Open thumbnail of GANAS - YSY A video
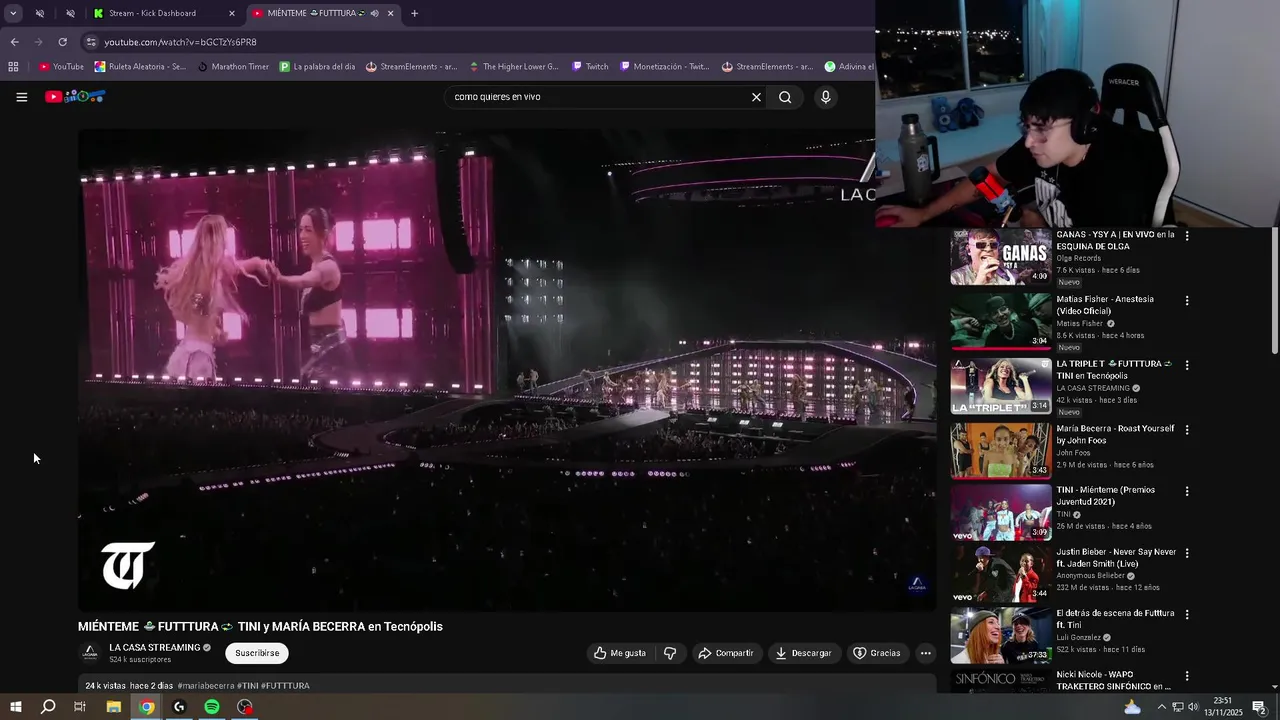This screenshot has height=720, width=1280. pyautogui.click(x=1000, y=257)
